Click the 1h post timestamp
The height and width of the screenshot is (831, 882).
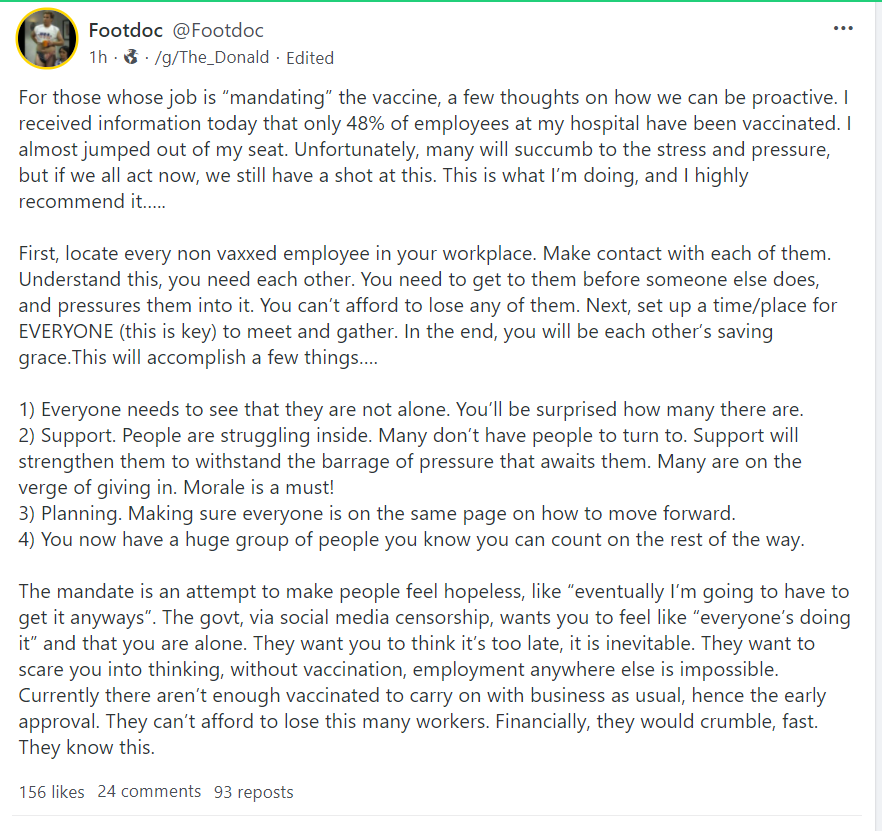coord(98,57)
